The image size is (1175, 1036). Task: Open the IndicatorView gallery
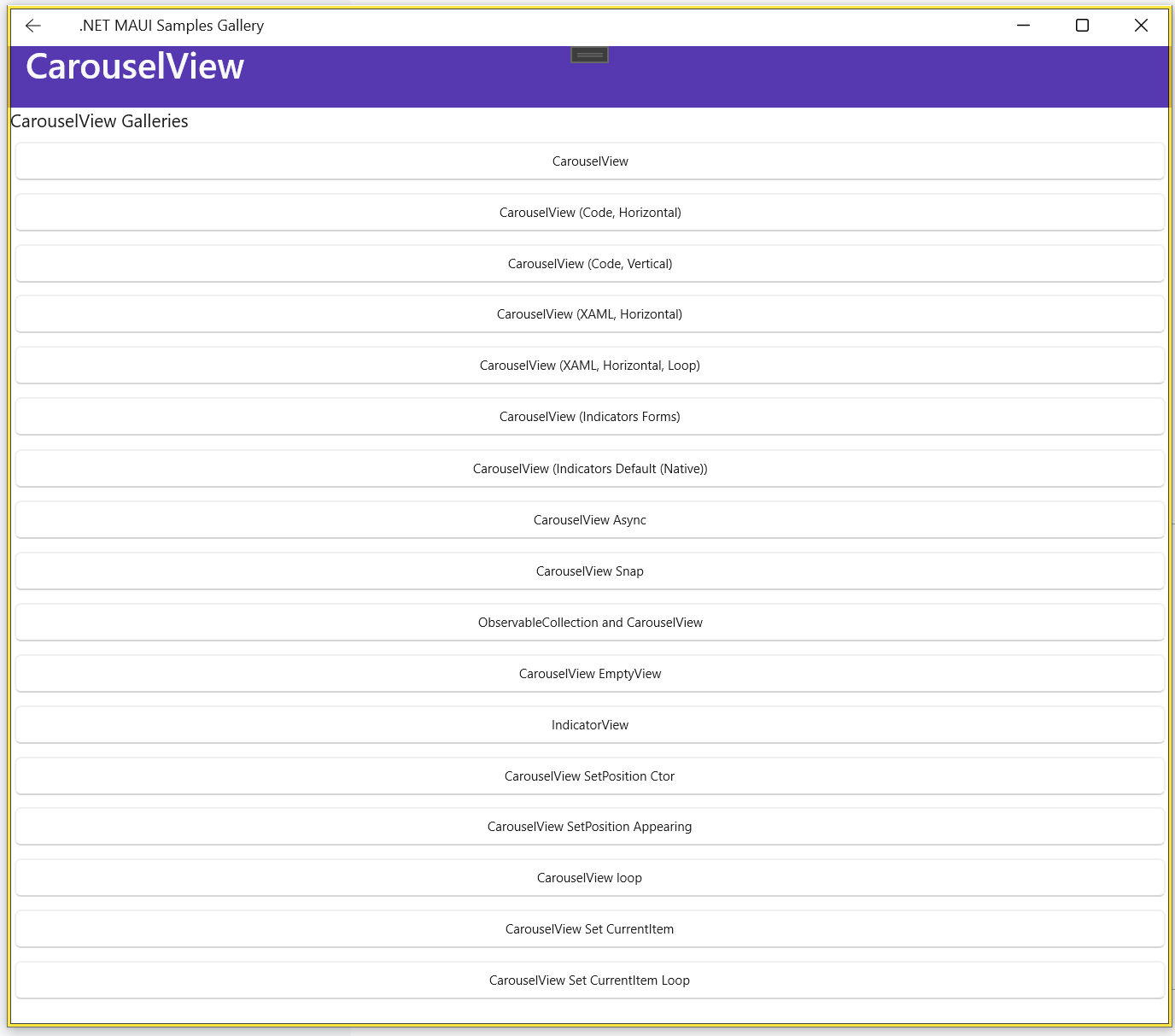pyautogui.click(x=589, y=725)
